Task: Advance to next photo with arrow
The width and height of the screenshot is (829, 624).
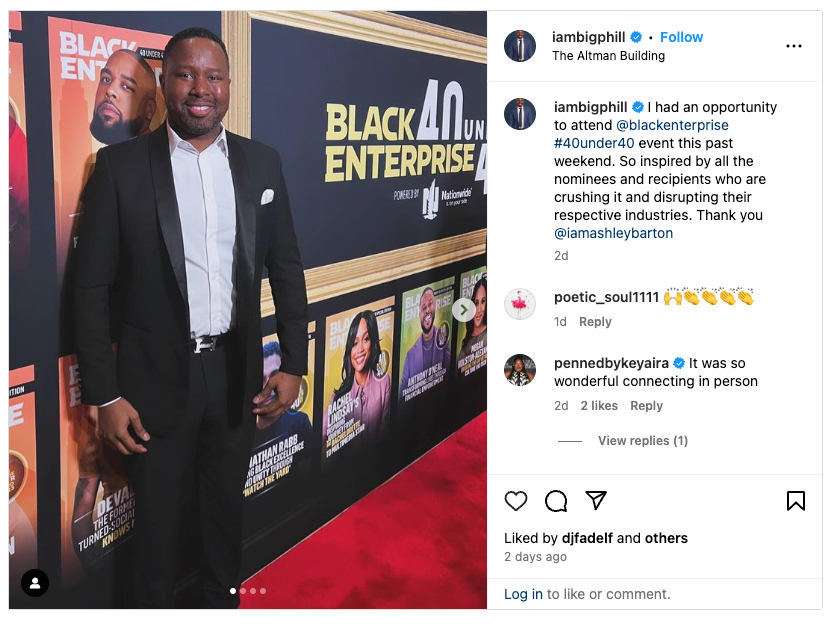Action: coord(463,310)
